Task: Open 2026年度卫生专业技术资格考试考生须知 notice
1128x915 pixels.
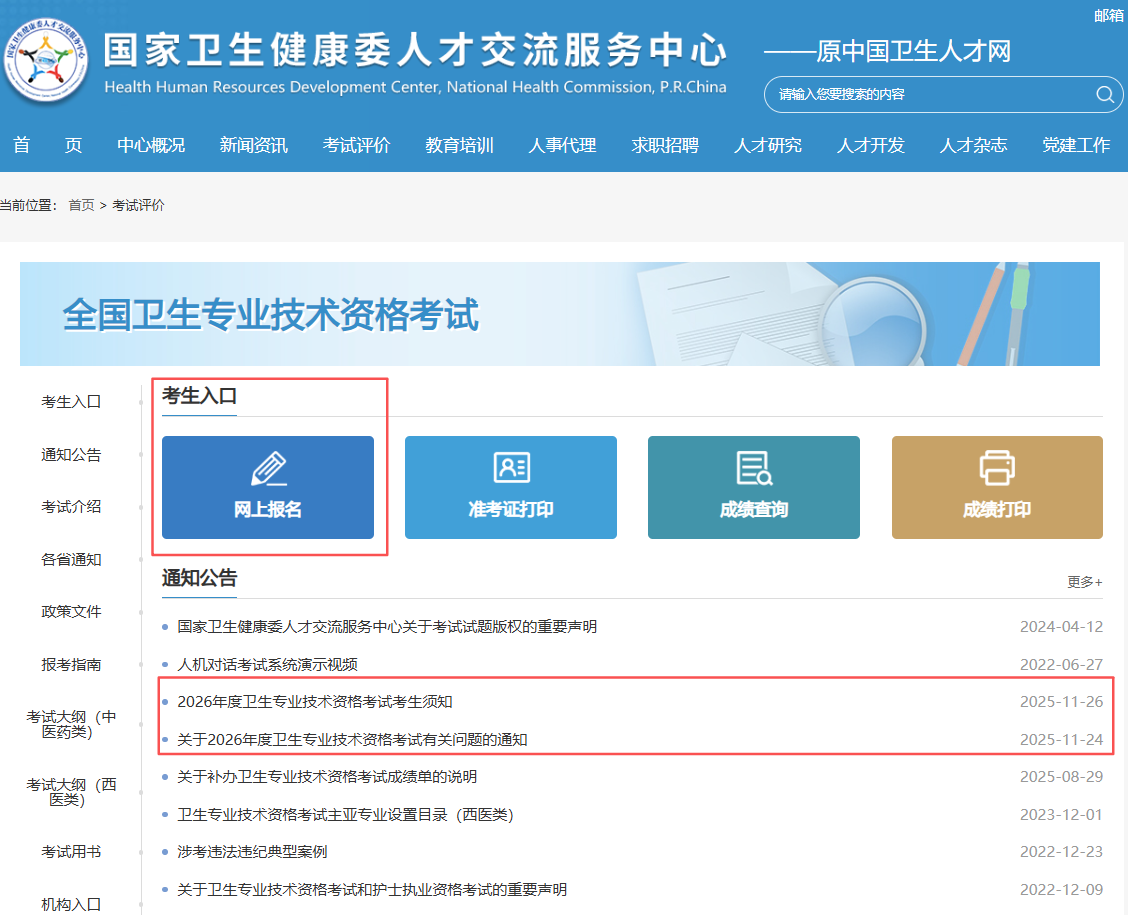Action: click(x=315, y=702)
